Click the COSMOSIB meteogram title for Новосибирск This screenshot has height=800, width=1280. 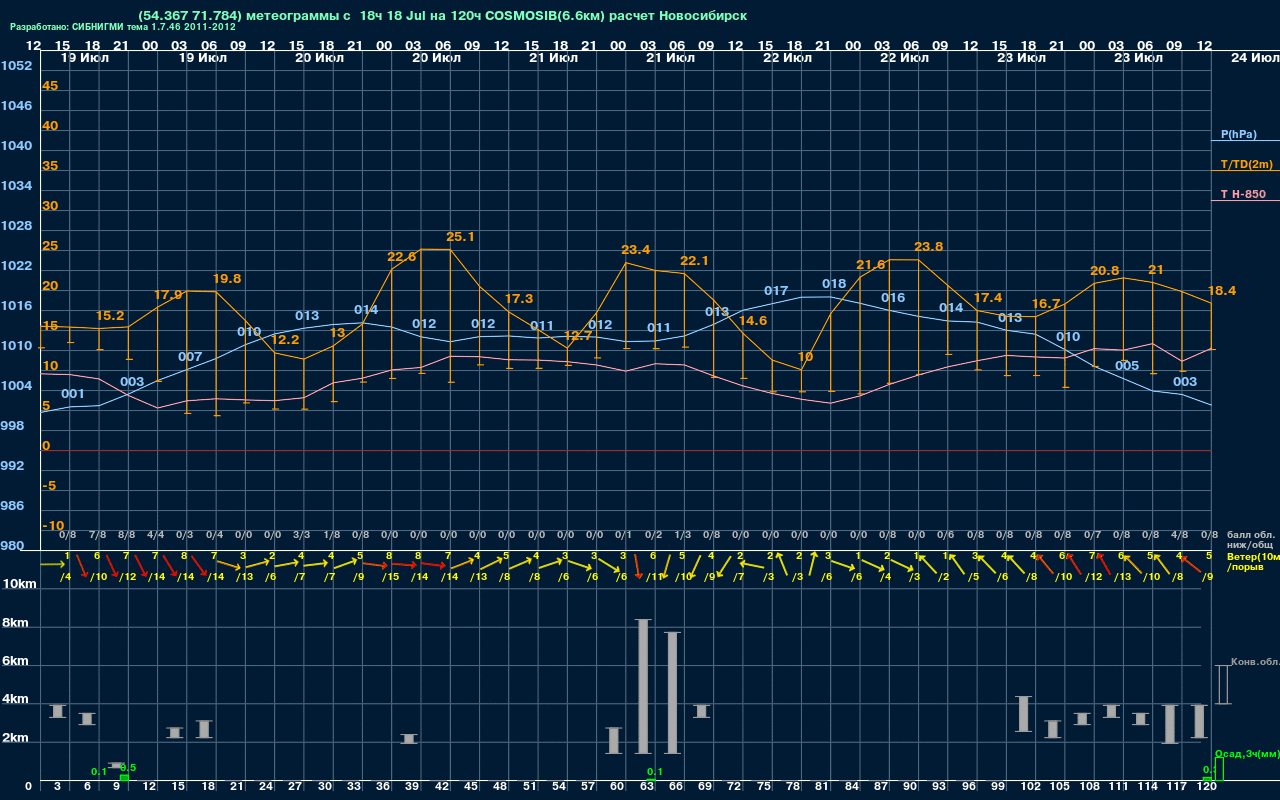click(x=443, y=16)
